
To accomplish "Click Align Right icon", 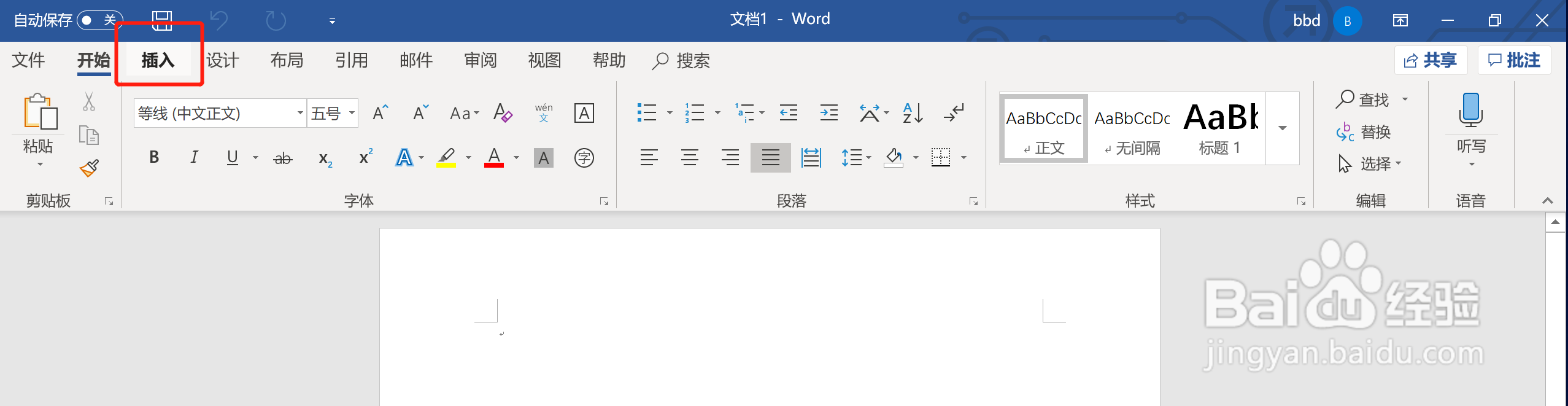I will coord(730,158).
